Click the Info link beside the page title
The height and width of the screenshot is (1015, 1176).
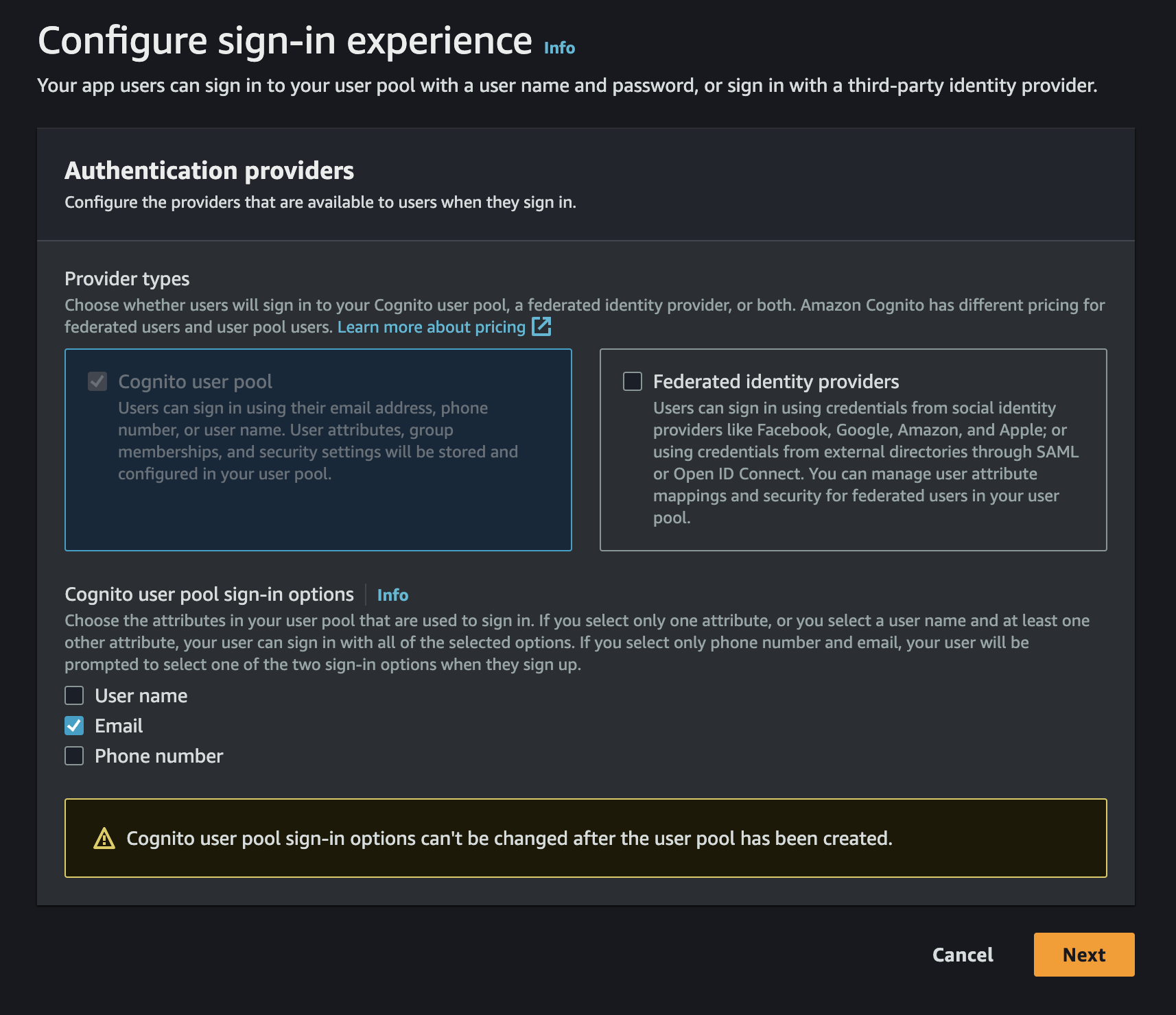pyautogui.click(x=558, y=48)
